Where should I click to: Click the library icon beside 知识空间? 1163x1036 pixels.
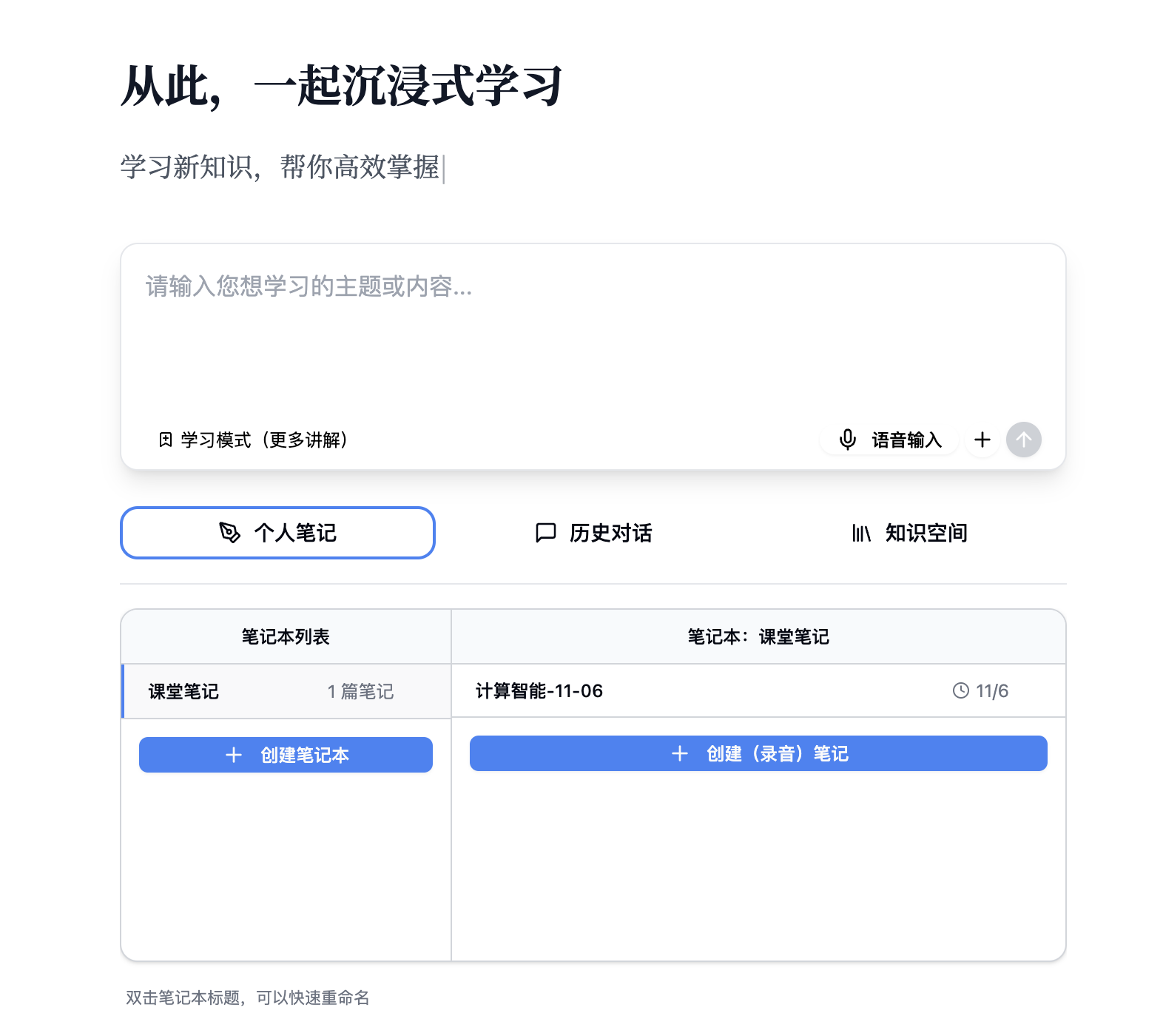(x=860, y=533)
